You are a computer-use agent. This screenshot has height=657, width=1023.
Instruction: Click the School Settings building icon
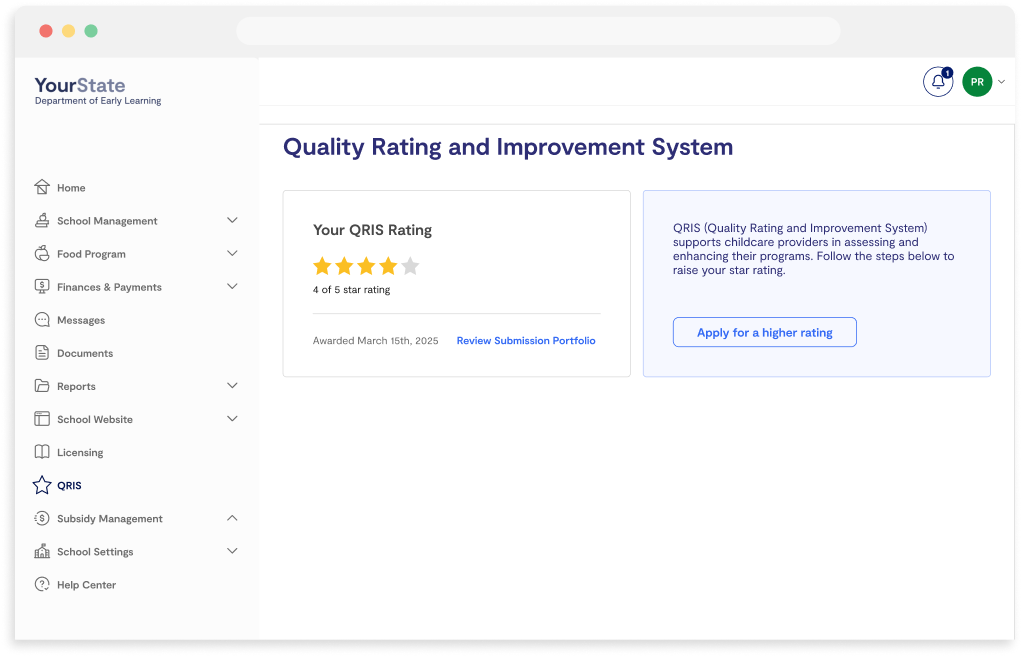coord(42,551)
